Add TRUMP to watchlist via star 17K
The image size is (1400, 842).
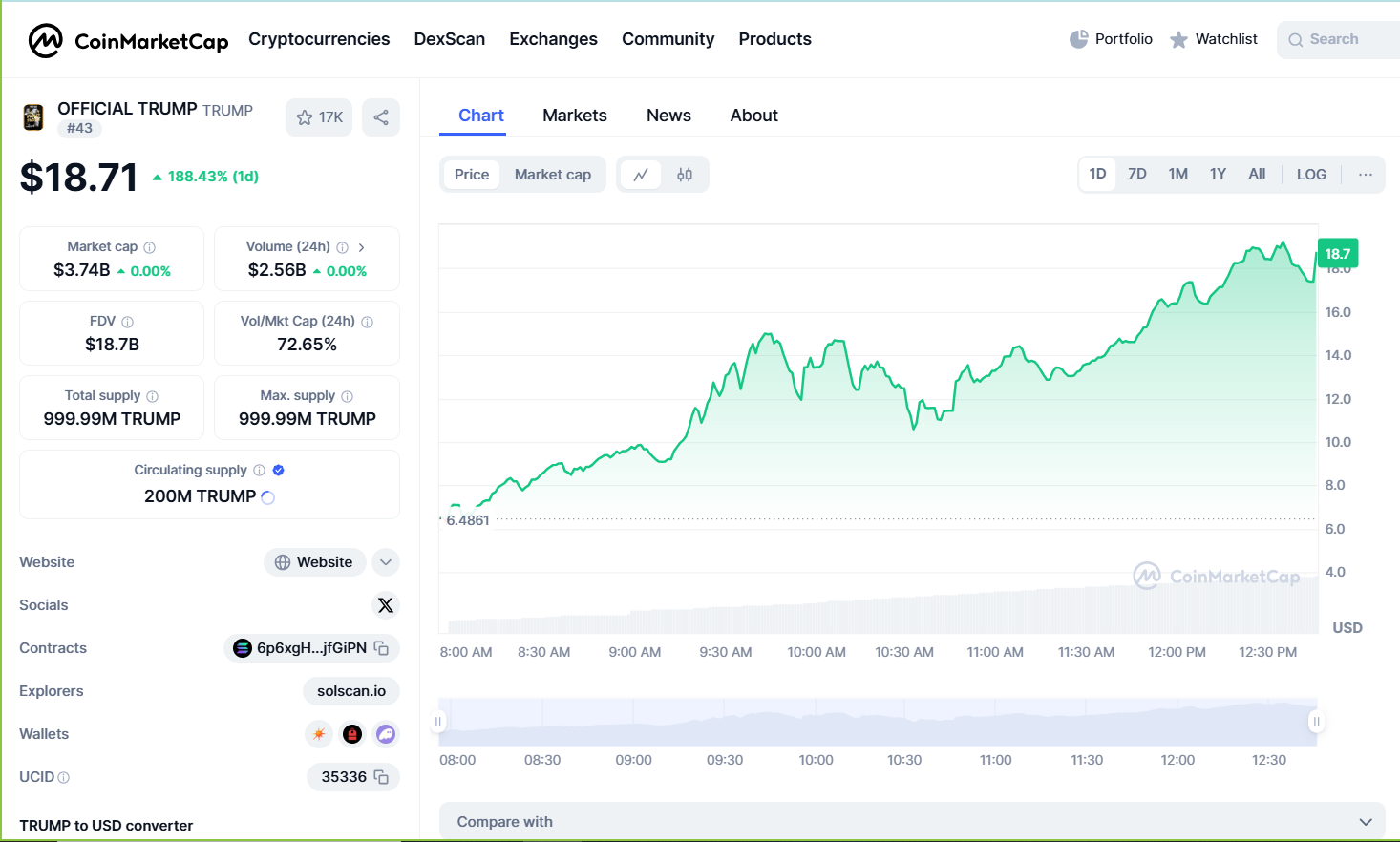319,117
